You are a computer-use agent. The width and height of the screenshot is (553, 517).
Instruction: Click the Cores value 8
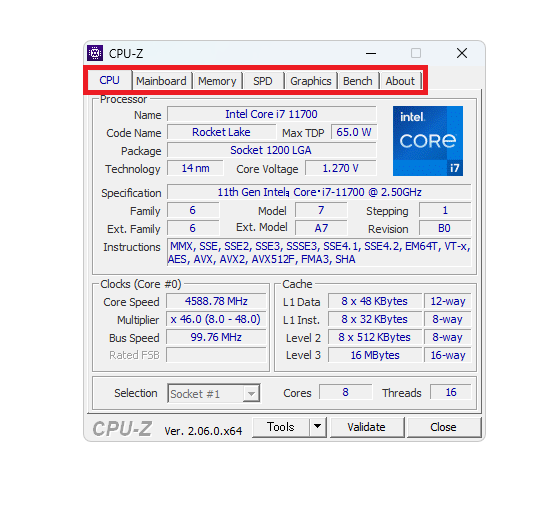(346, 392)
